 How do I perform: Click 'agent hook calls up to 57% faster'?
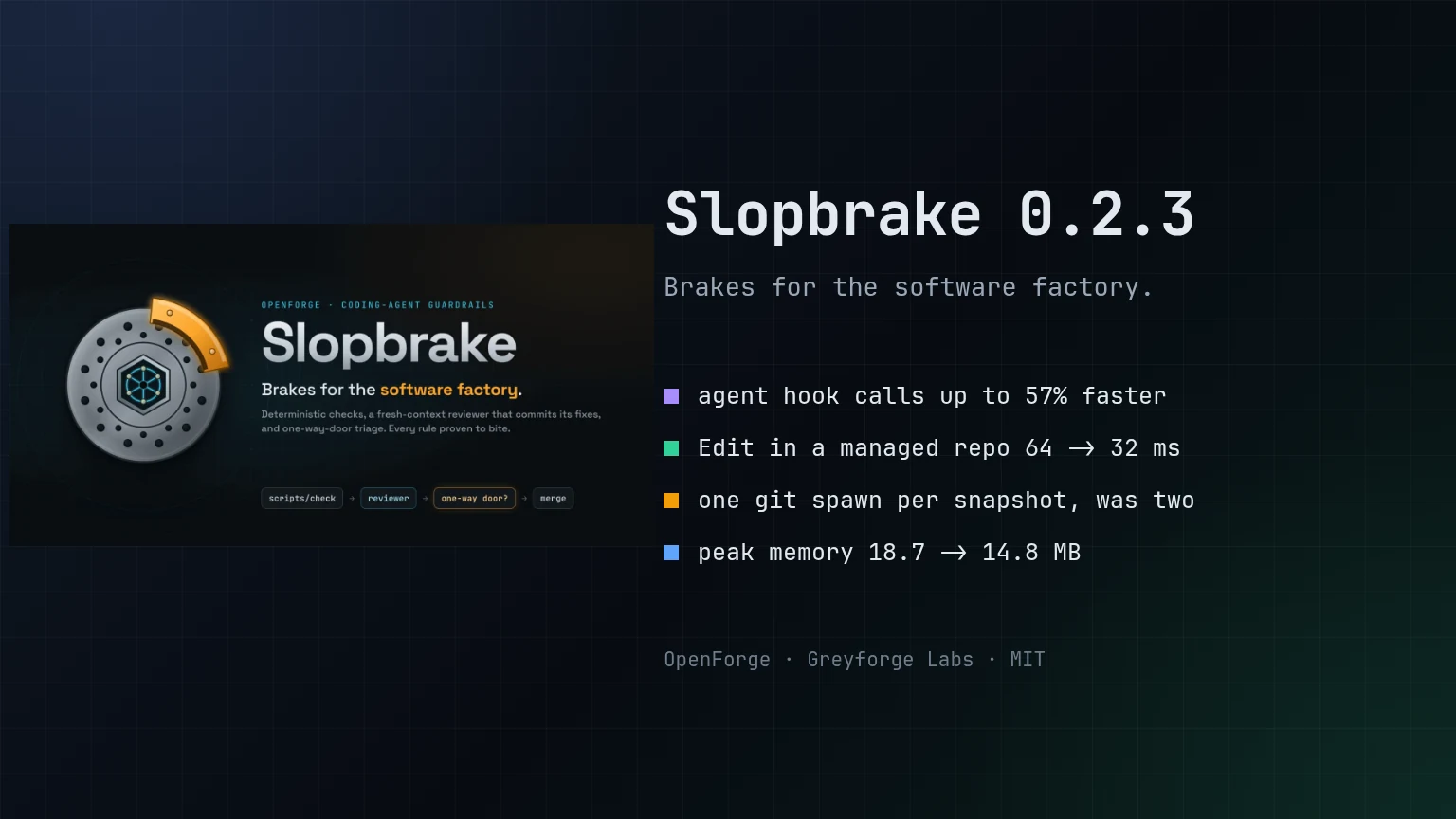[932, 396]
